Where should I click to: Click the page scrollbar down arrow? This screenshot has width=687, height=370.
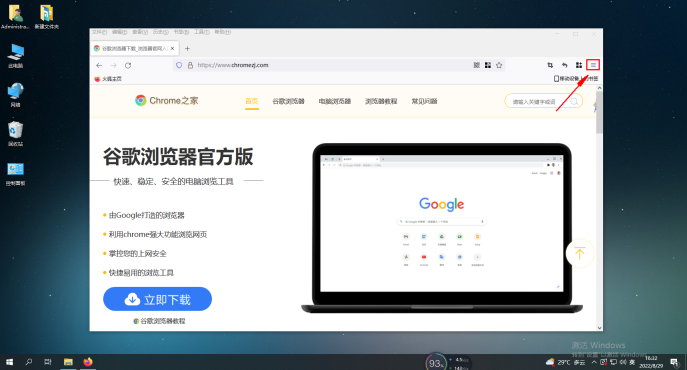point(599,328)
